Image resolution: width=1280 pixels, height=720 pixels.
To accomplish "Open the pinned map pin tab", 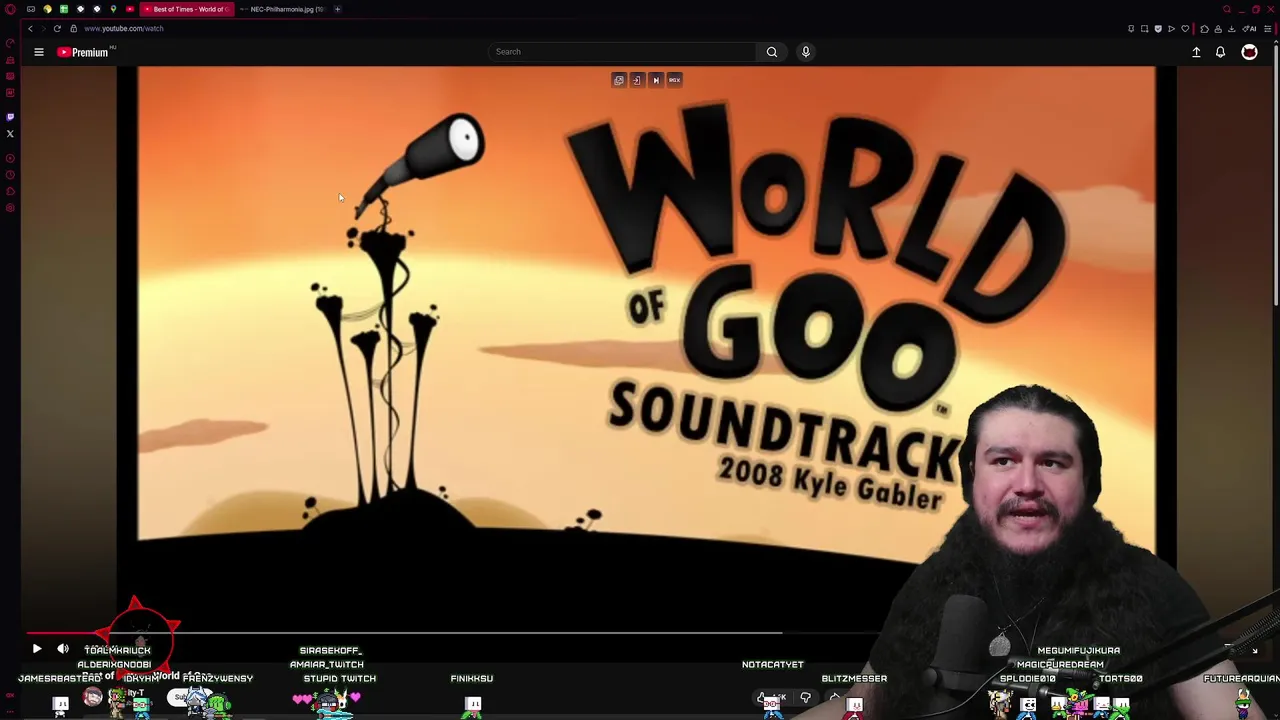I will click(x=113, y=9).
